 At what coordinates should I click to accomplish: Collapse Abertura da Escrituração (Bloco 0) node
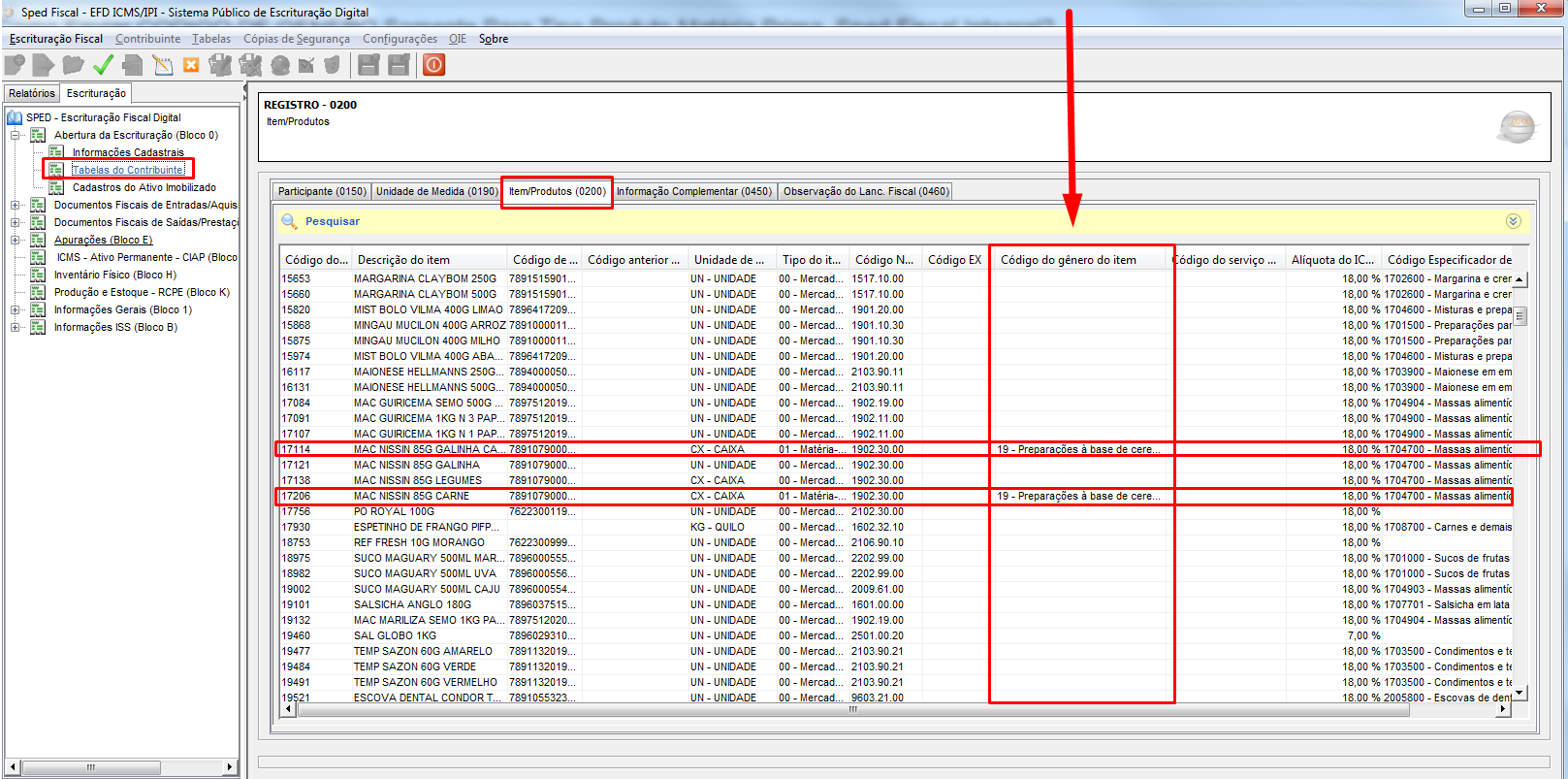coord(16,135)
